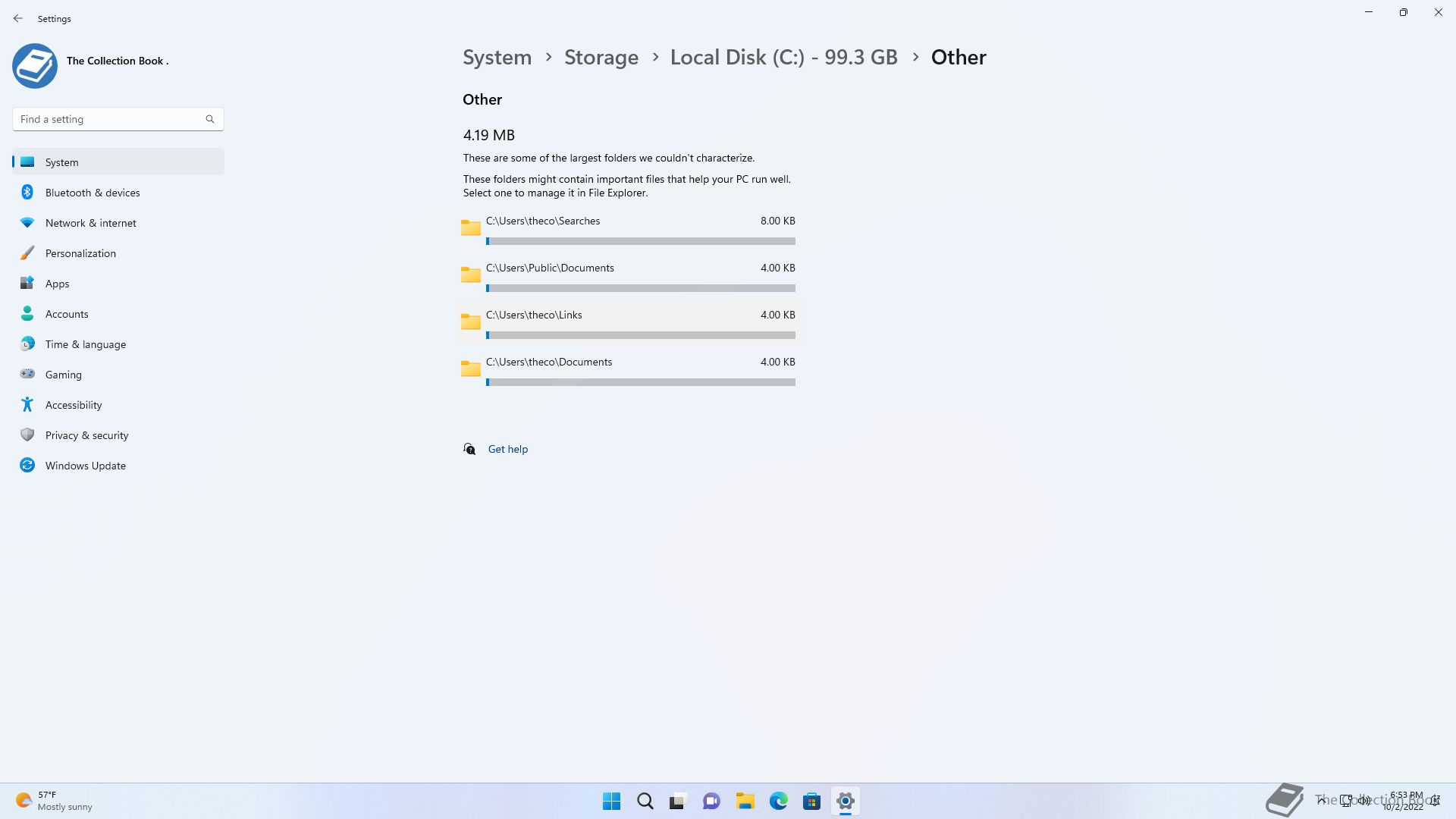This screenshot has height=819, width=1456.
Task: Click the search magnifier icon
Action: tap(210, 119)
